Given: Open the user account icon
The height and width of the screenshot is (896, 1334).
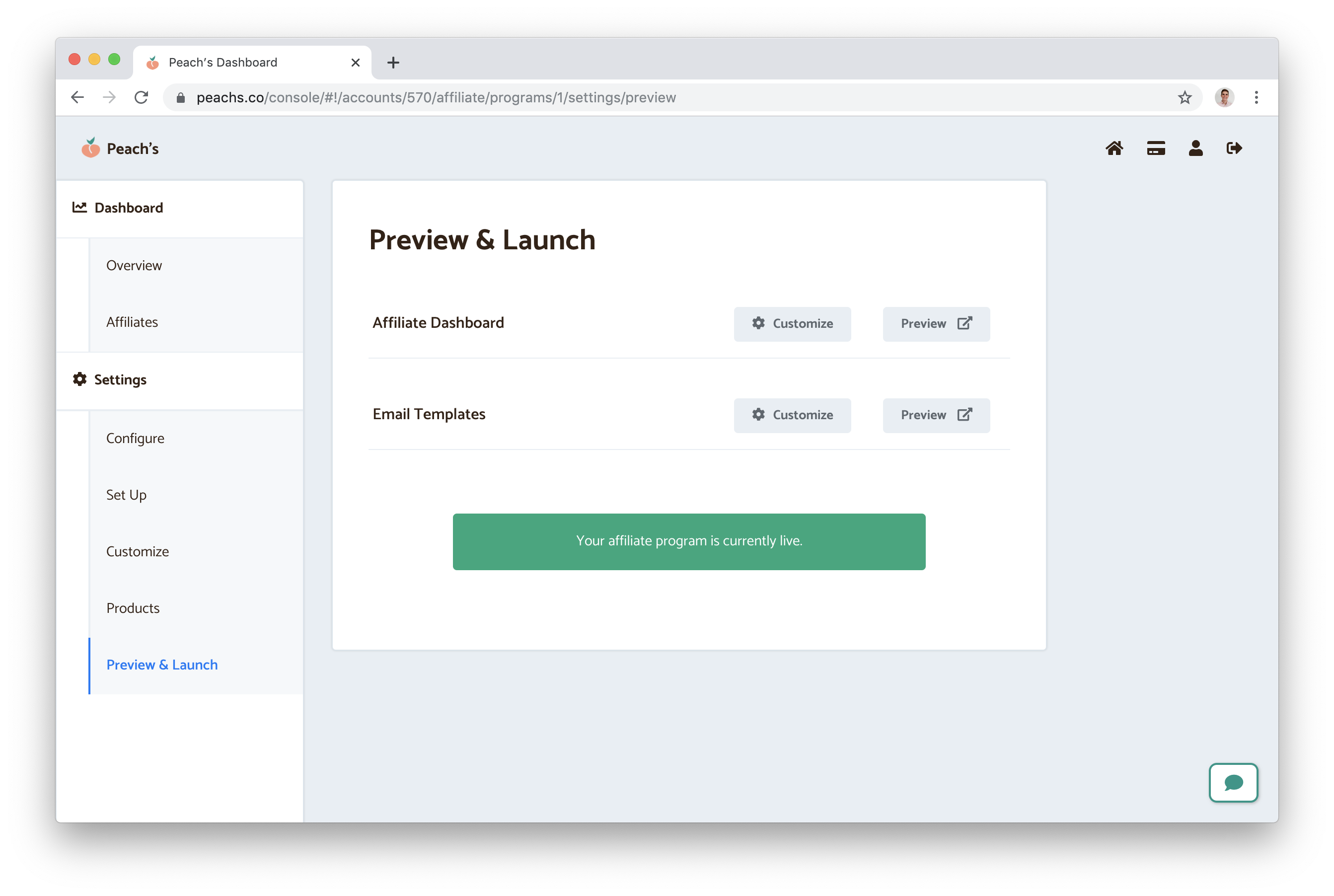Looking at the screenshot, I should point(1195,149).
